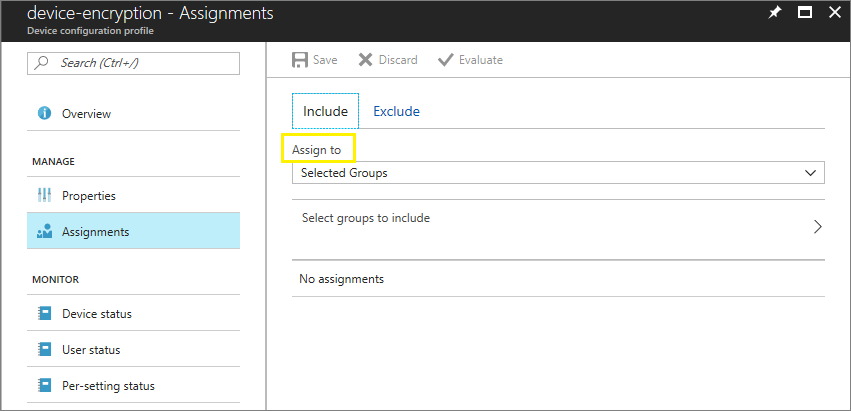Click the Assignments people icon

point(43,232)
